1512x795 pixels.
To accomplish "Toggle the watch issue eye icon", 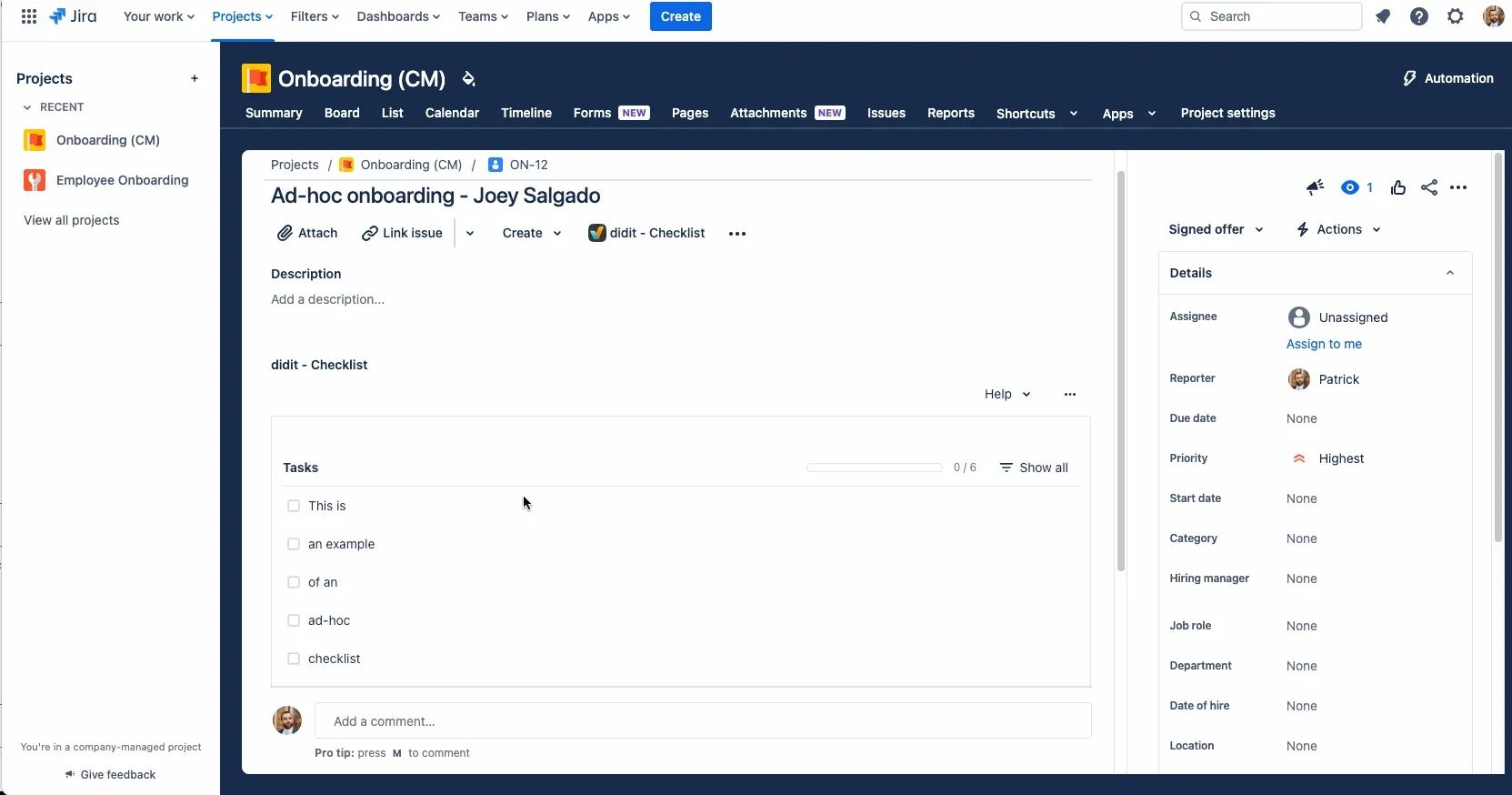I will pyautogui.click(x=1350, y=187).
